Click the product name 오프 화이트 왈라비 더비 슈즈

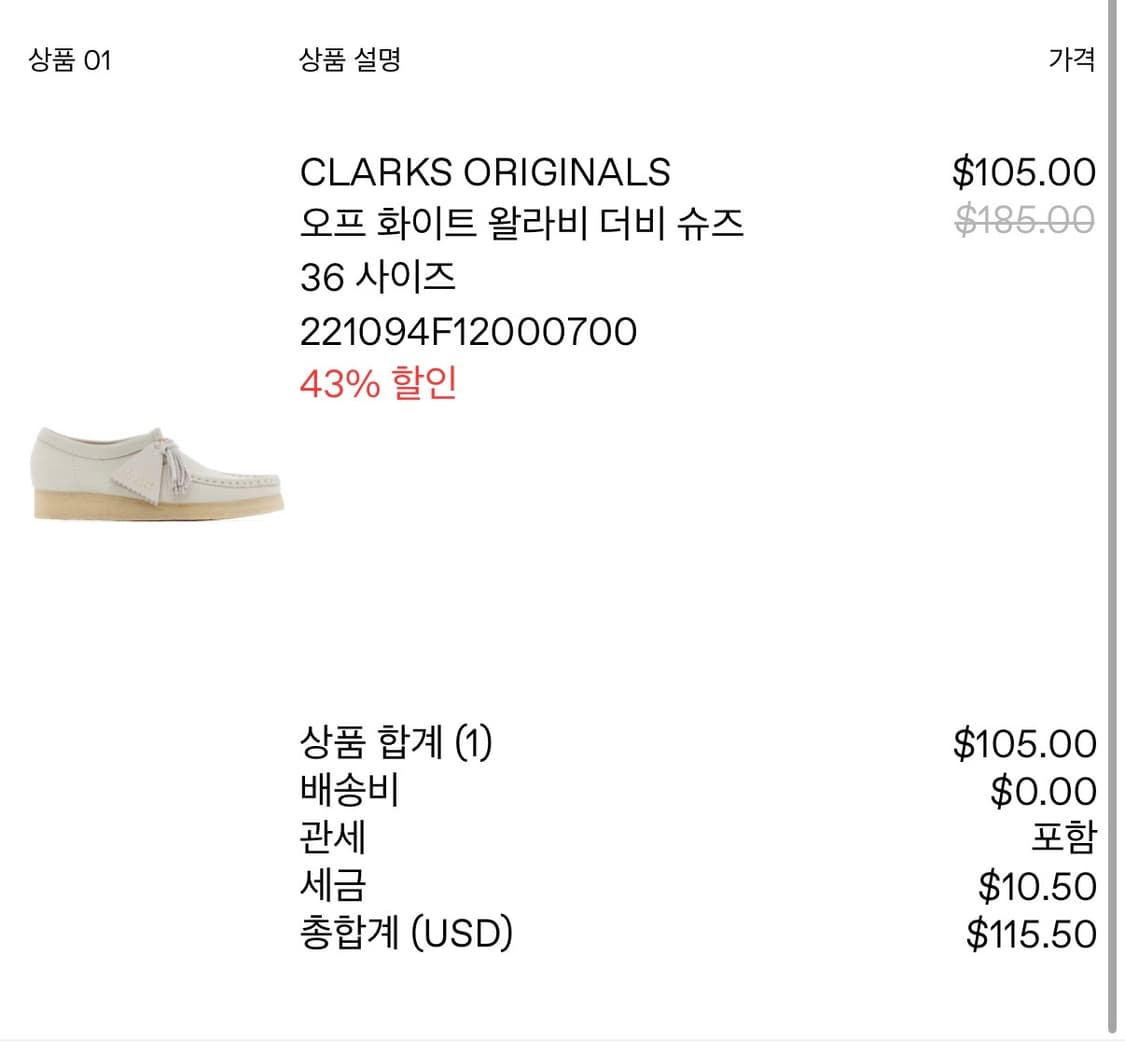[521, 224]
